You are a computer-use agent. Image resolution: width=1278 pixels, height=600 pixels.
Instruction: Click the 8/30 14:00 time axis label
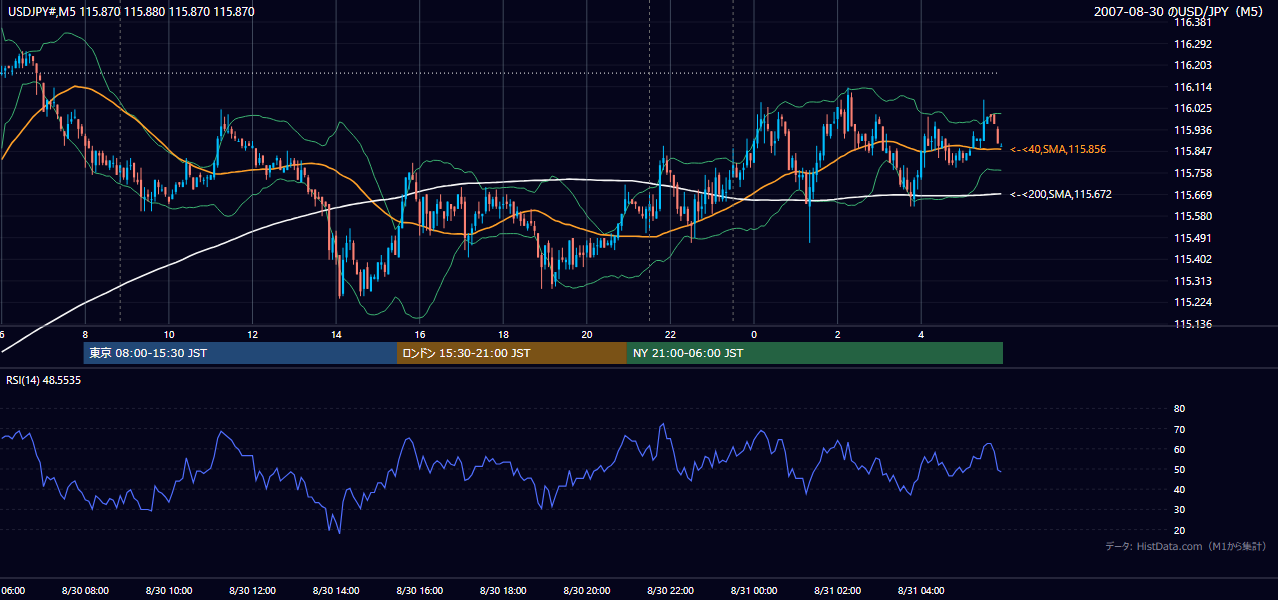pos(335,591)
